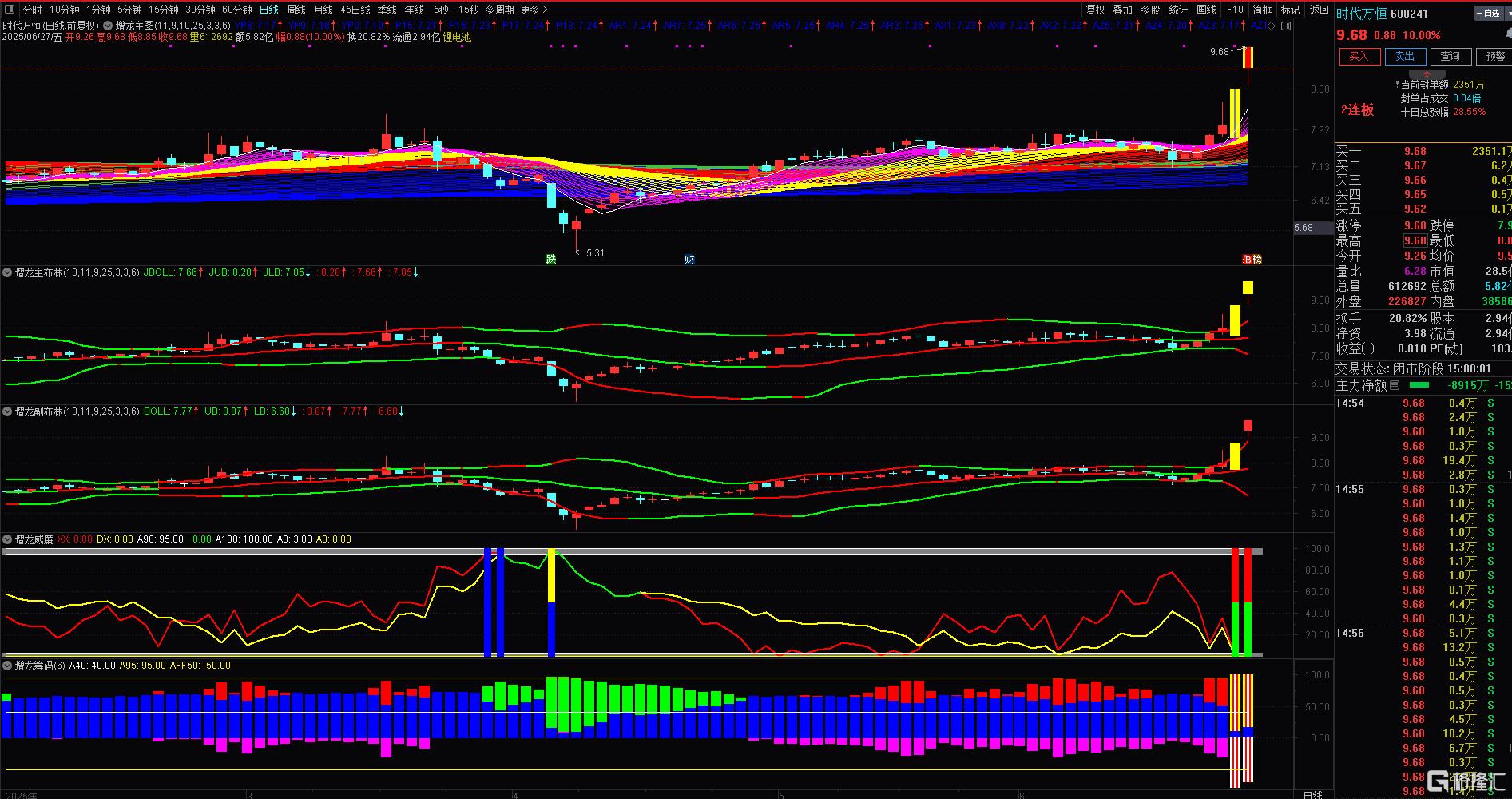Select the 10分钟 period
The height and width of the screenshot is (799, 1512).
point(65,10)
